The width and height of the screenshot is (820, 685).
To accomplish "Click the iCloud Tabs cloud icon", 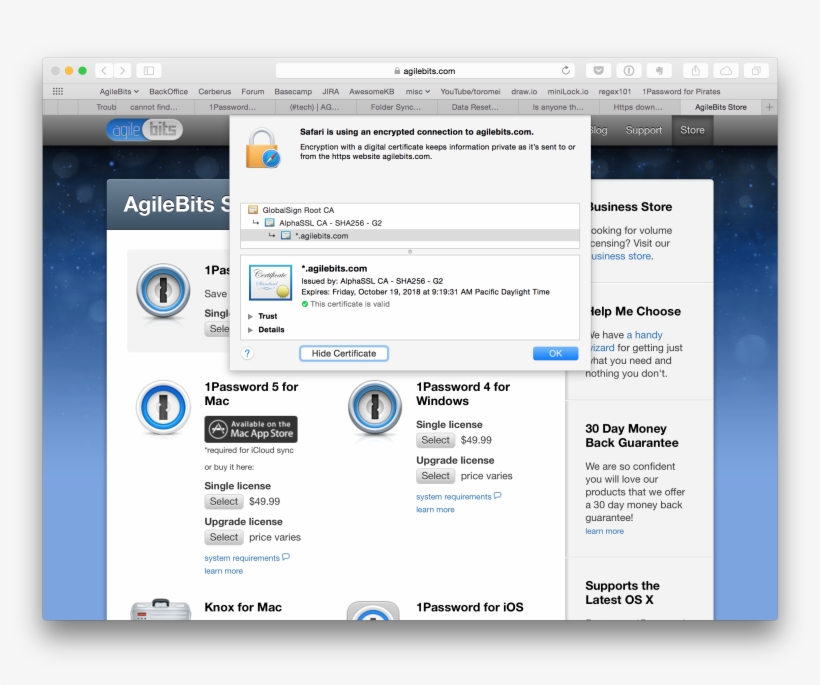I will pos(726,71).
